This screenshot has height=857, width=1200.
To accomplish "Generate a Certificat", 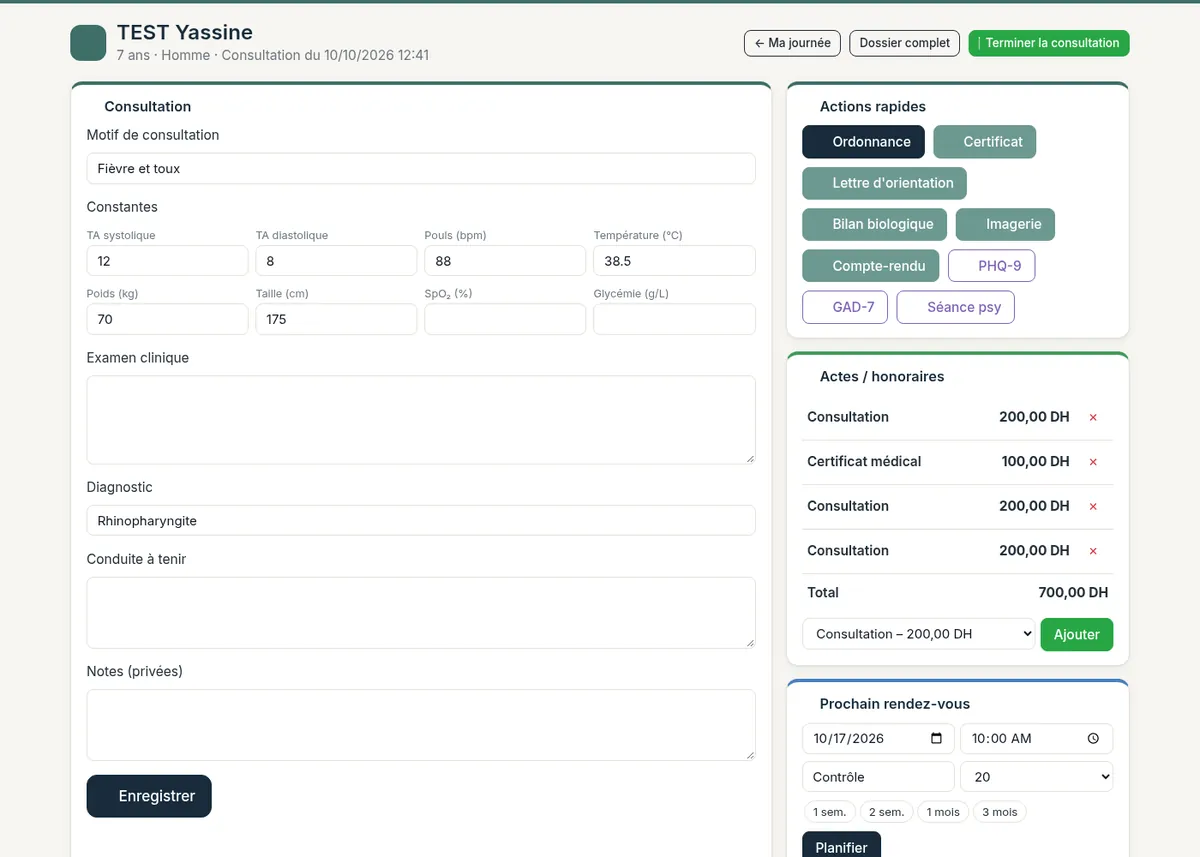I will (985, 142).
